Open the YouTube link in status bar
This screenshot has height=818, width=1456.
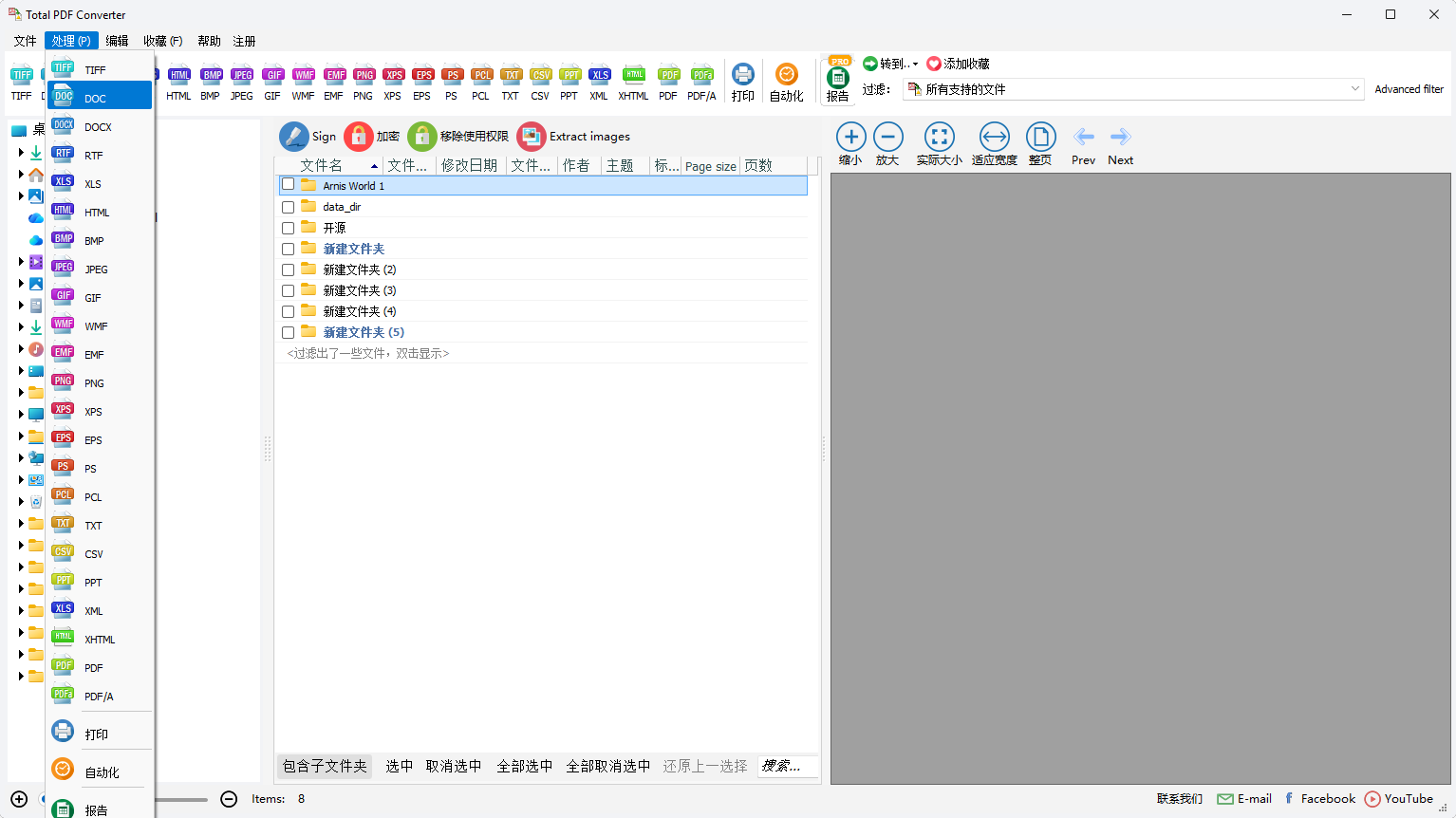[1398, 799]
